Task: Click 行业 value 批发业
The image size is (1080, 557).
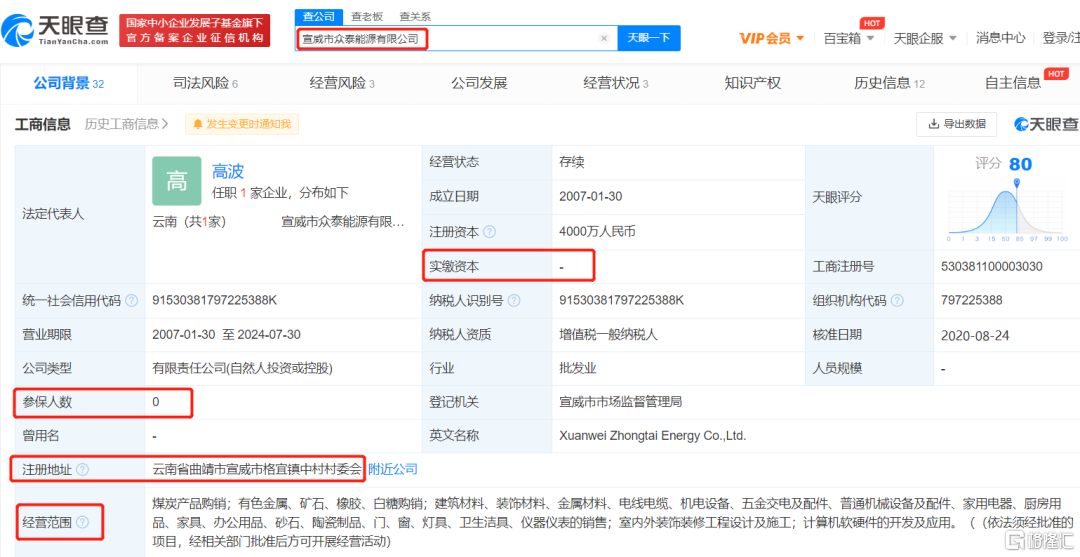Action: click(578, 368)
